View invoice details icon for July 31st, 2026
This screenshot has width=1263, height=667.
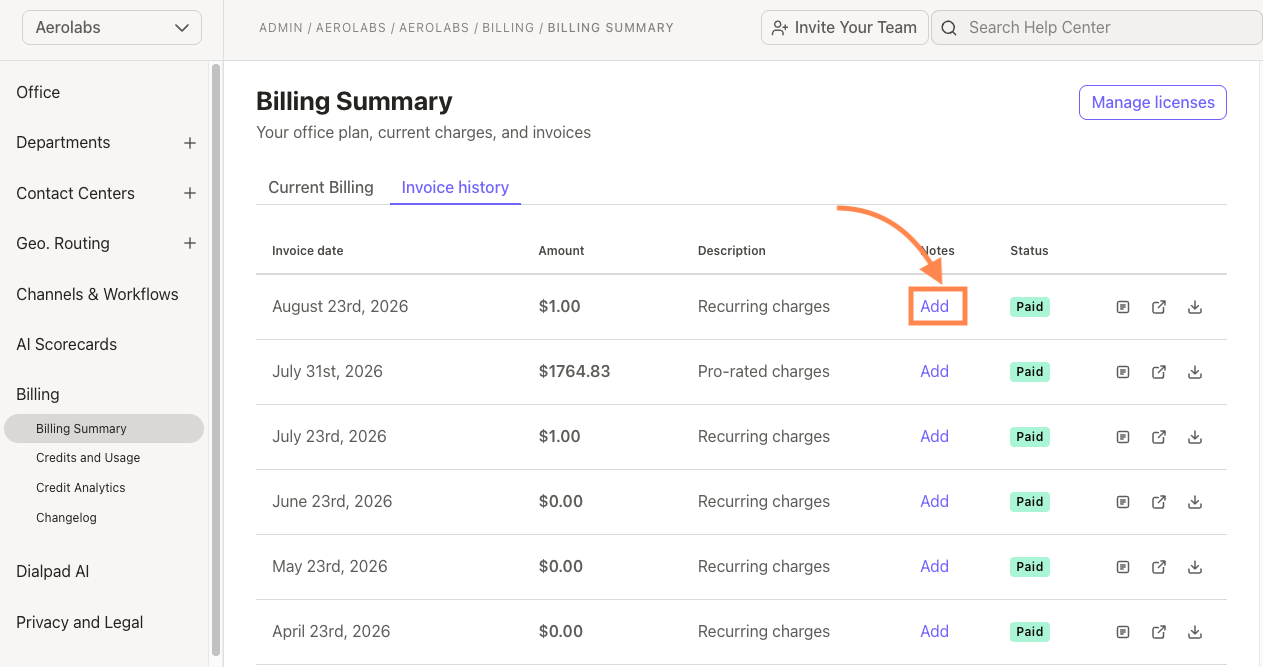(1123, 372)
